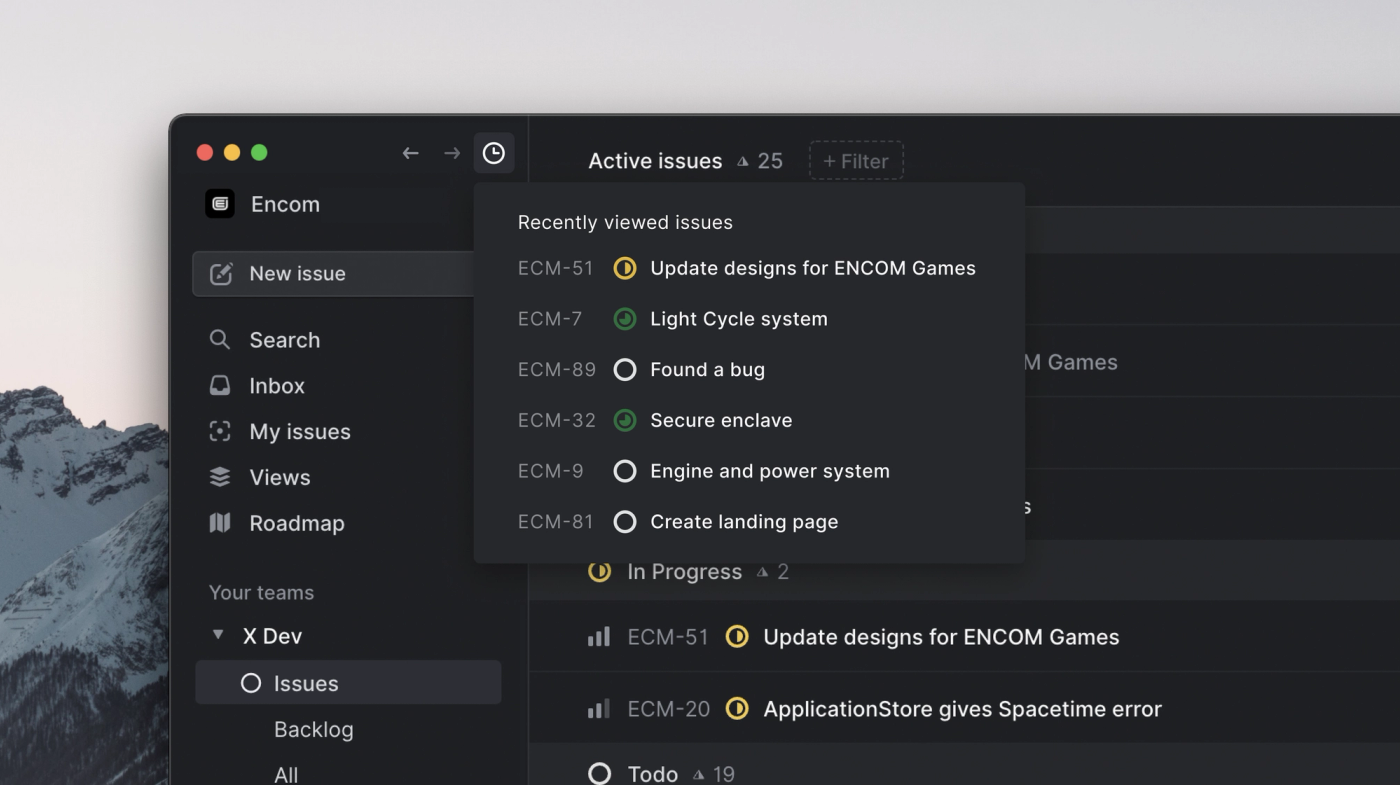Click the Encom workspace logo
This screenshot has width=1400, height=785.
pyautogui.click(x=219, y=203)
